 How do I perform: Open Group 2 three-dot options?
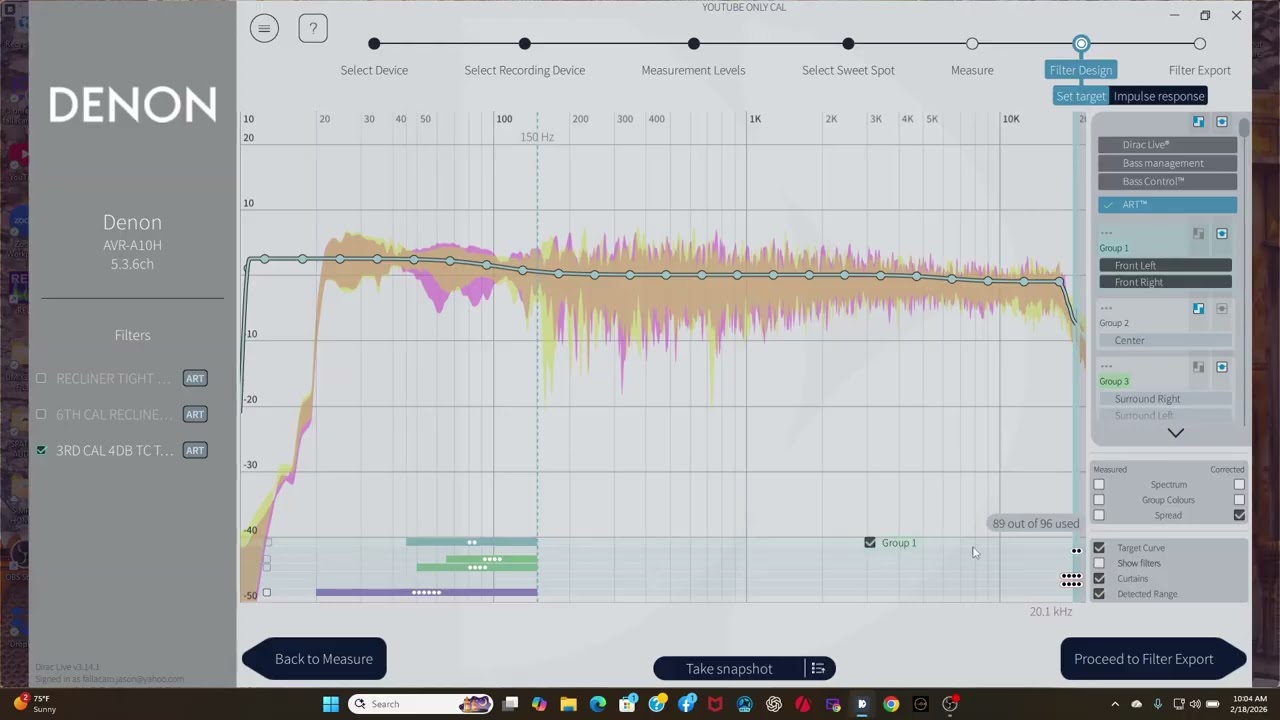(1106, 309)
